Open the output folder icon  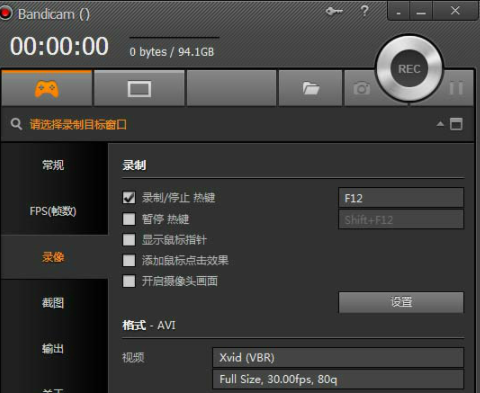[311, 89]
